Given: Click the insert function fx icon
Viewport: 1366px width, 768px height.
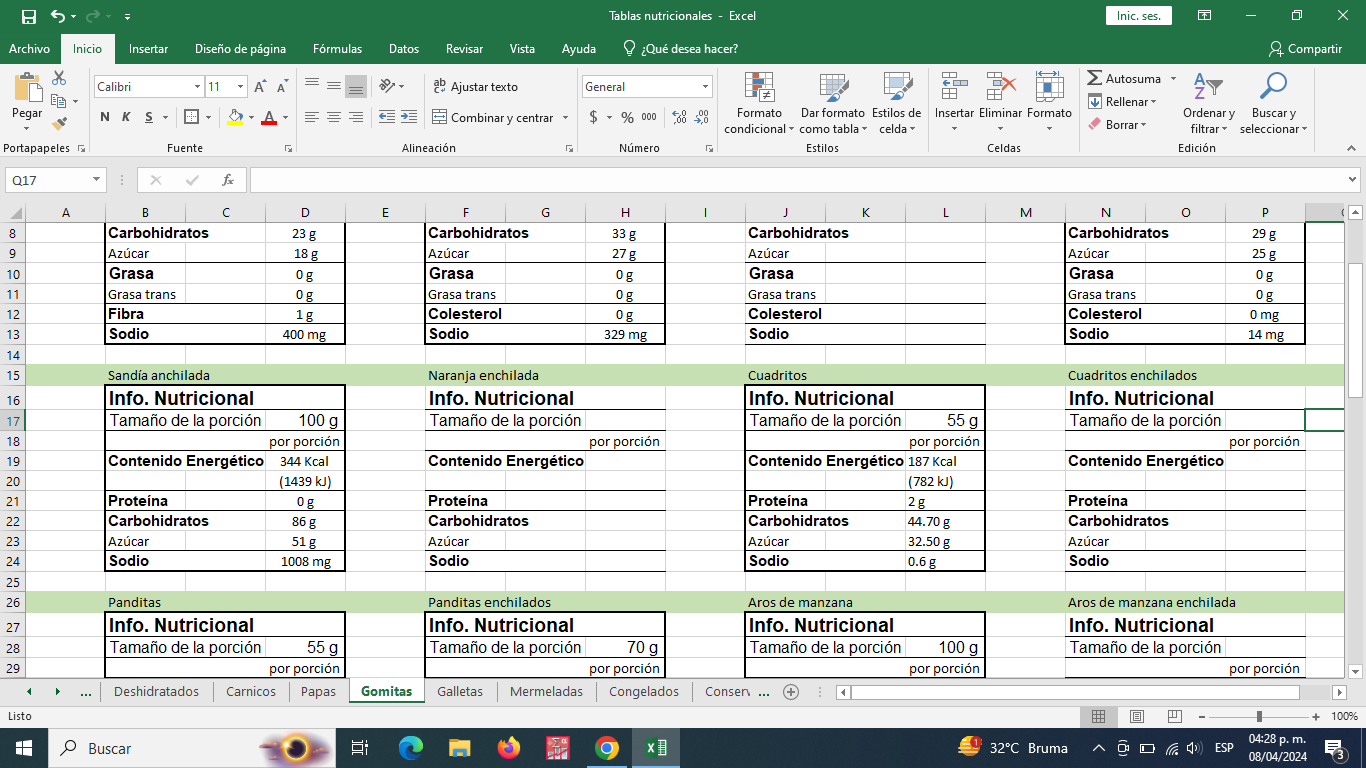Looking at the screenshot, I should (x=228, y=180).
